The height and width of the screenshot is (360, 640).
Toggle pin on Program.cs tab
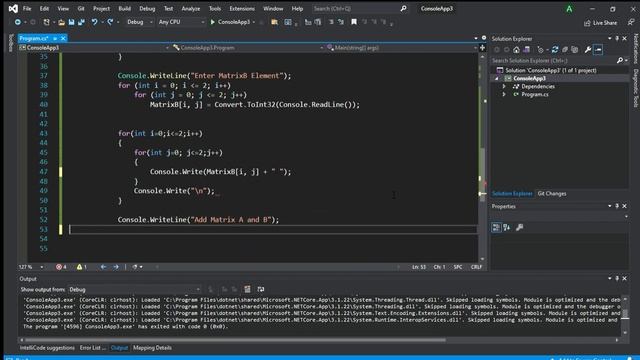click(55, 38)
